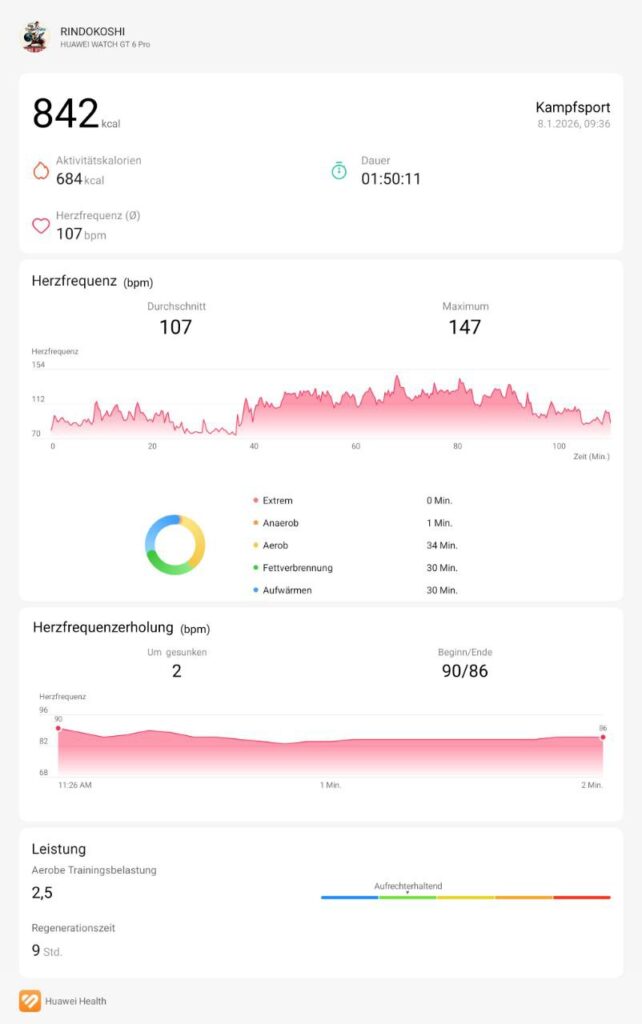Click the heart rate zone donut chart
642x1024 pixels.
coord(175,545)
